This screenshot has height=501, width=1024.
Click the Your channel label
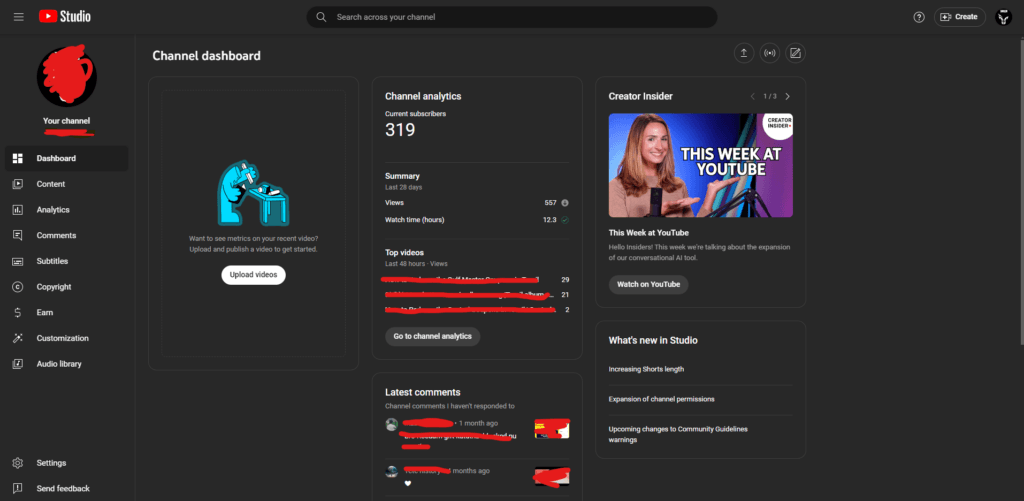[x=67, y=121]
